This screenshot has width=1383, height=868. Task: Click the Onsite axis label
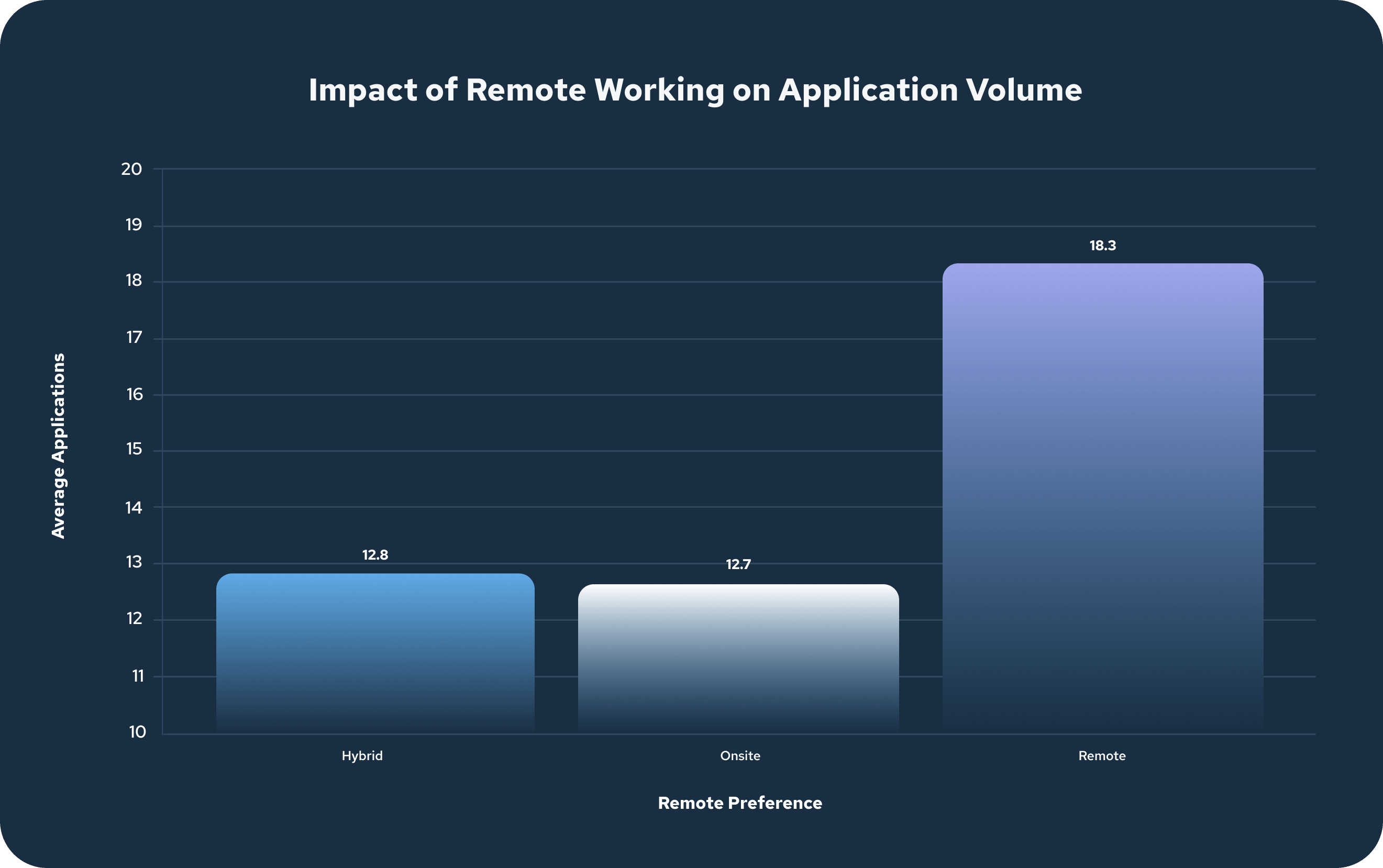click(x=740, y=756)
